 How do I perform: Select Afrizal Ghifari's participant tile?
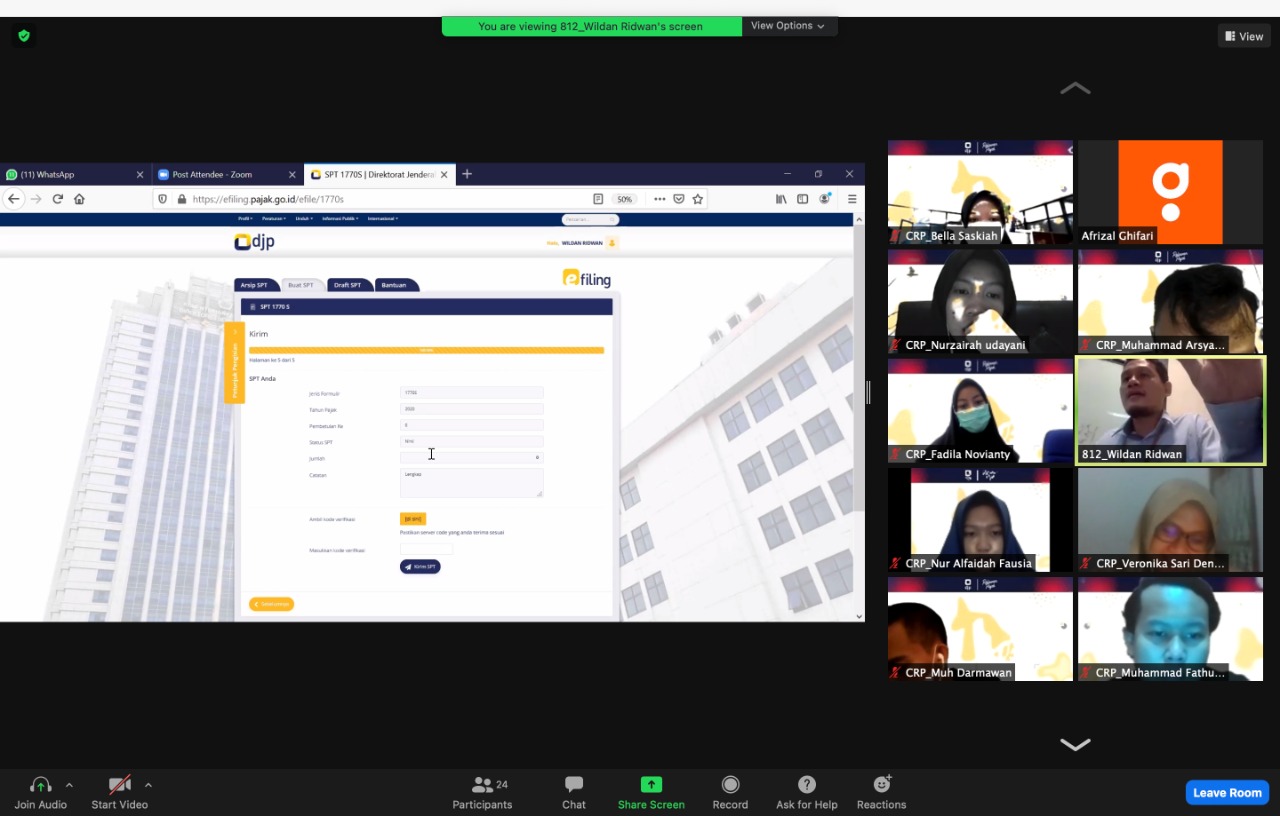point(1170,192)
